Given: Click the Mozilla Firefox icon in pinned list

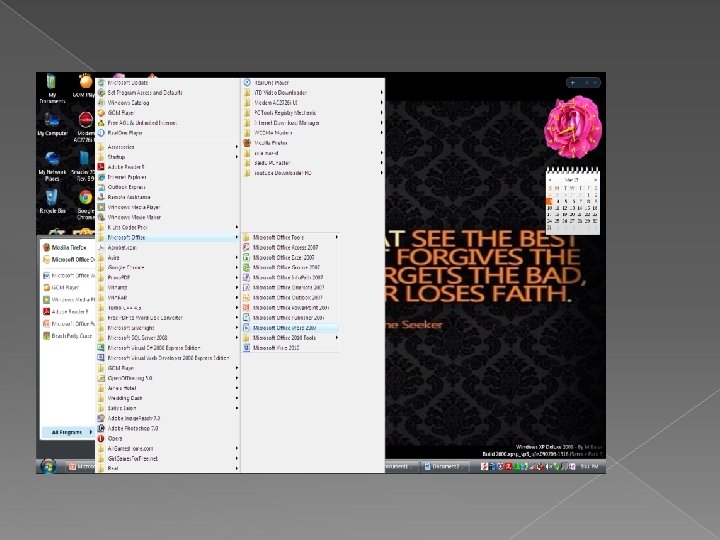Looking at the screenshot, I should tap(46, 248).
